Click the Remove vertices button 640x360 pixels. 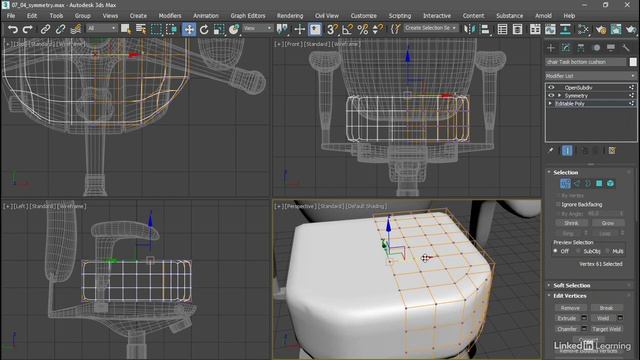571,308
